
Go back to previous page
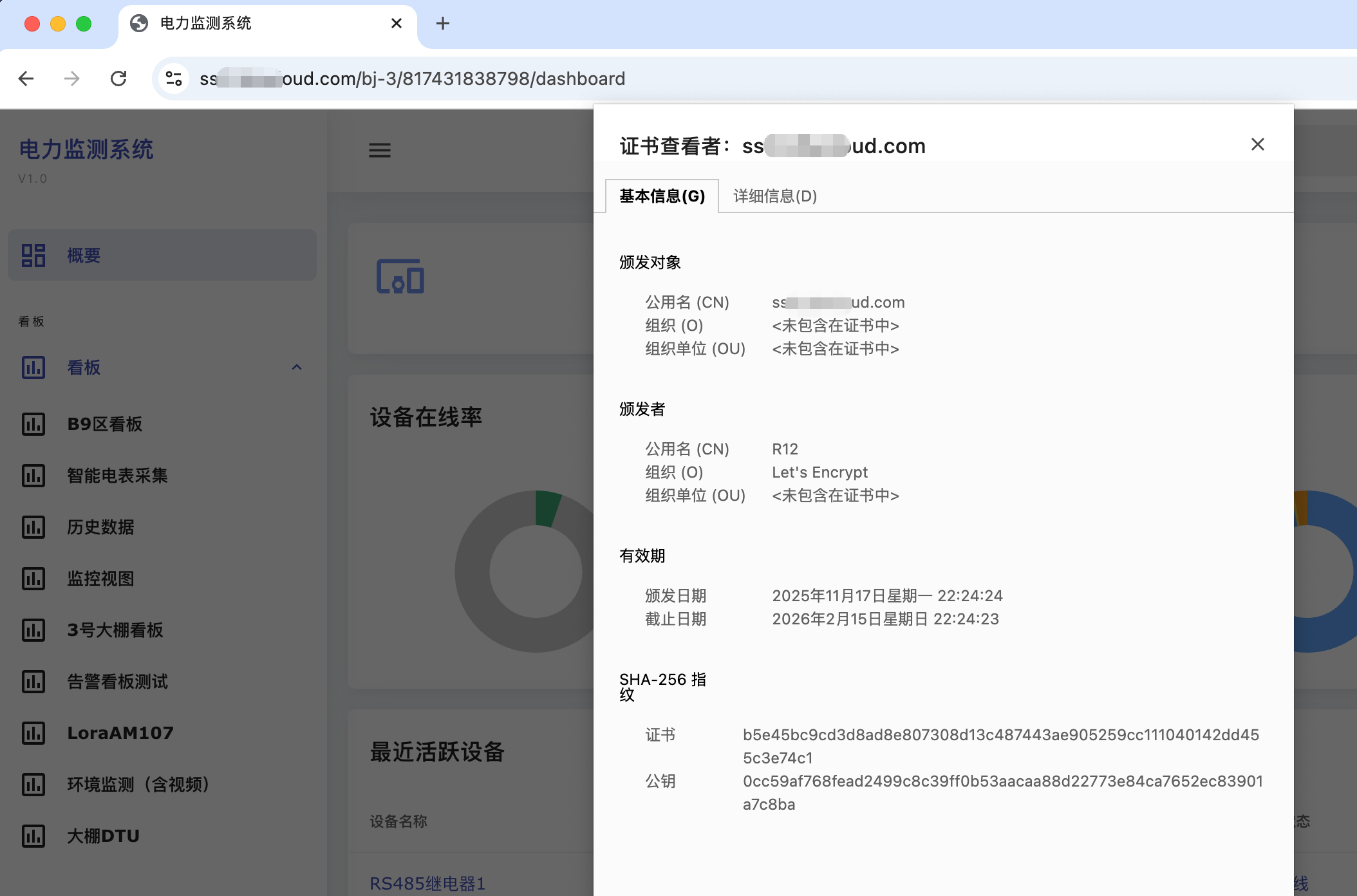point(26,79)
